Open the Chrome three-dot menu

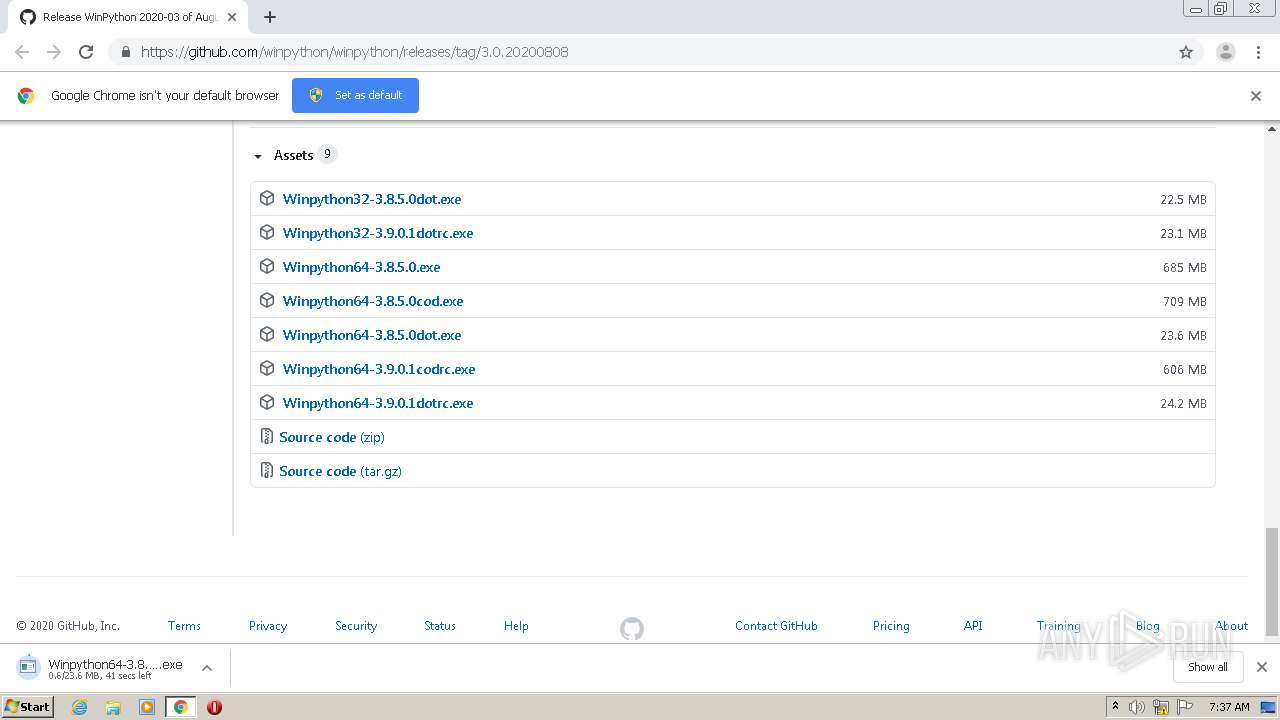1259,52
